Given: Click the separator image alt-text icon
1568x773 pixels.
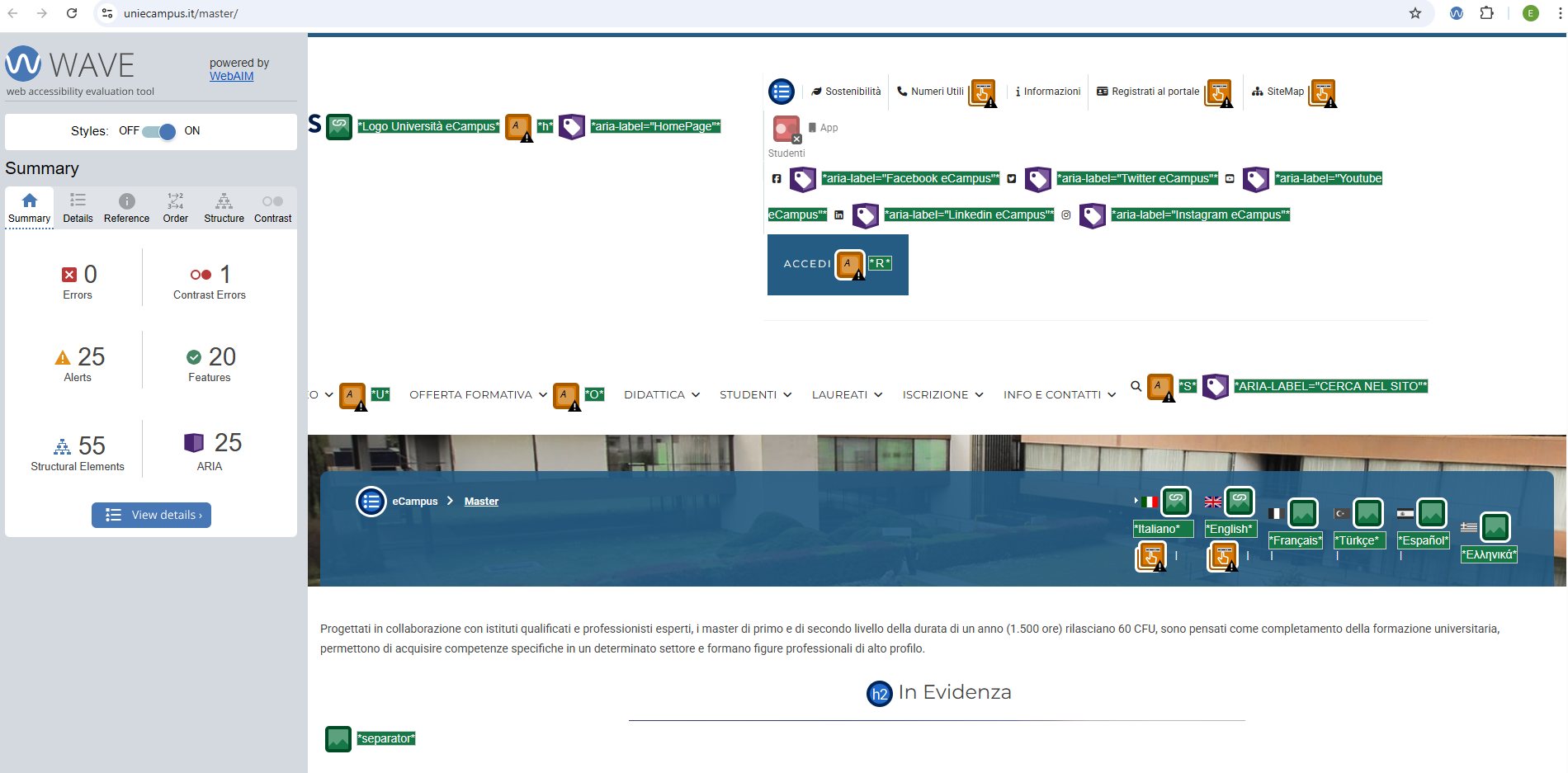Looking at the screenshot, I should pos(338,738).
